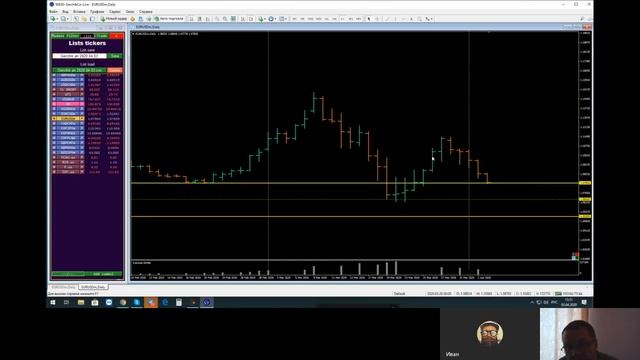
Task: Click the orange Delete list button
Action: (x=115, y=70)
